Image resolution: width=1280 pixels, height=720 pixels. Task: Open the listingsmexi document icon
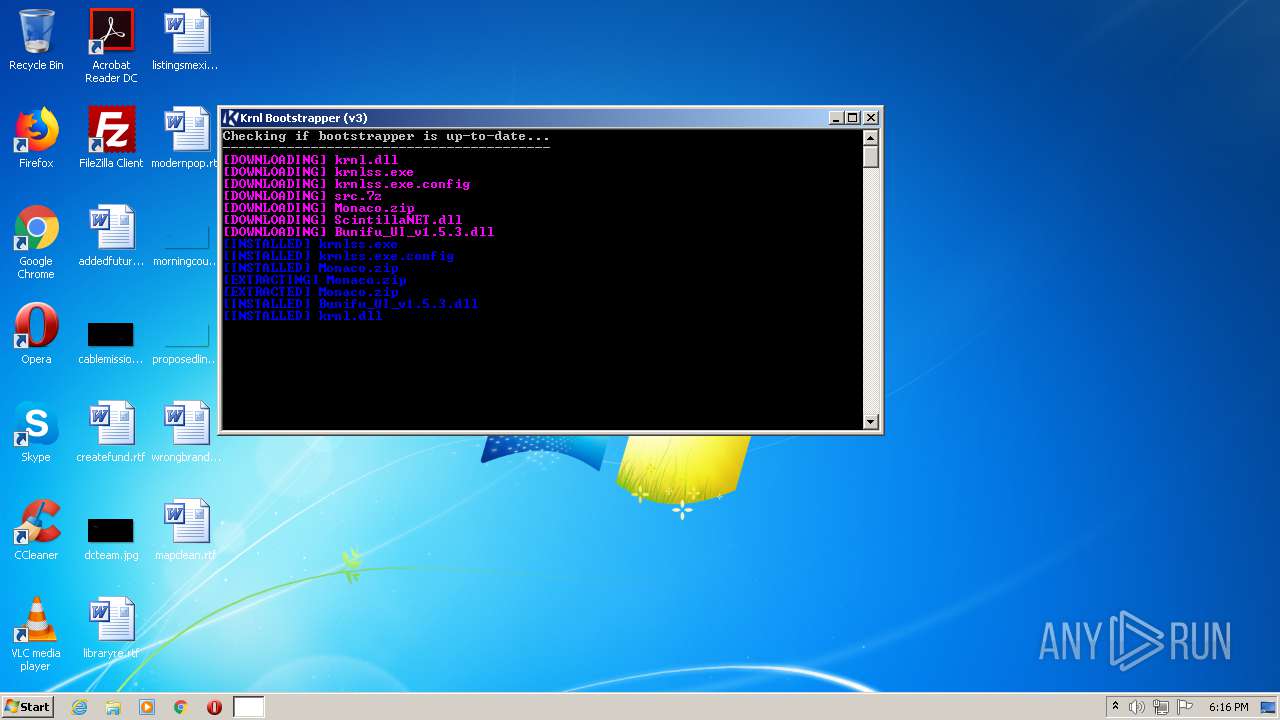[x=185, y=40]
